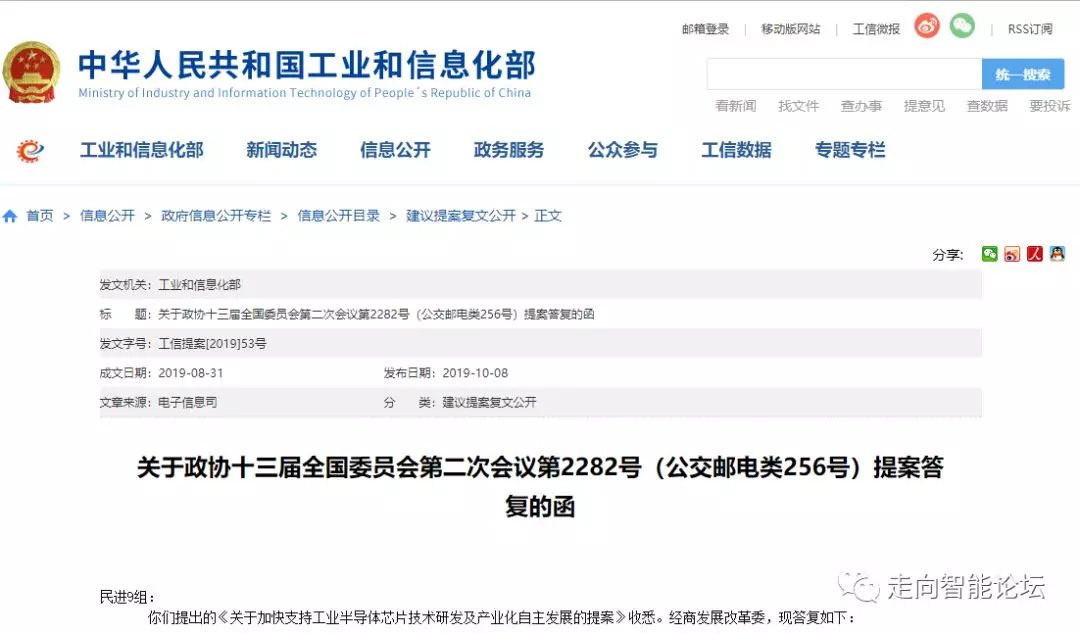The image size is (1080, 634).
Task: Share the article via the green WeChat share icon
Action: [x=989, y=254]
